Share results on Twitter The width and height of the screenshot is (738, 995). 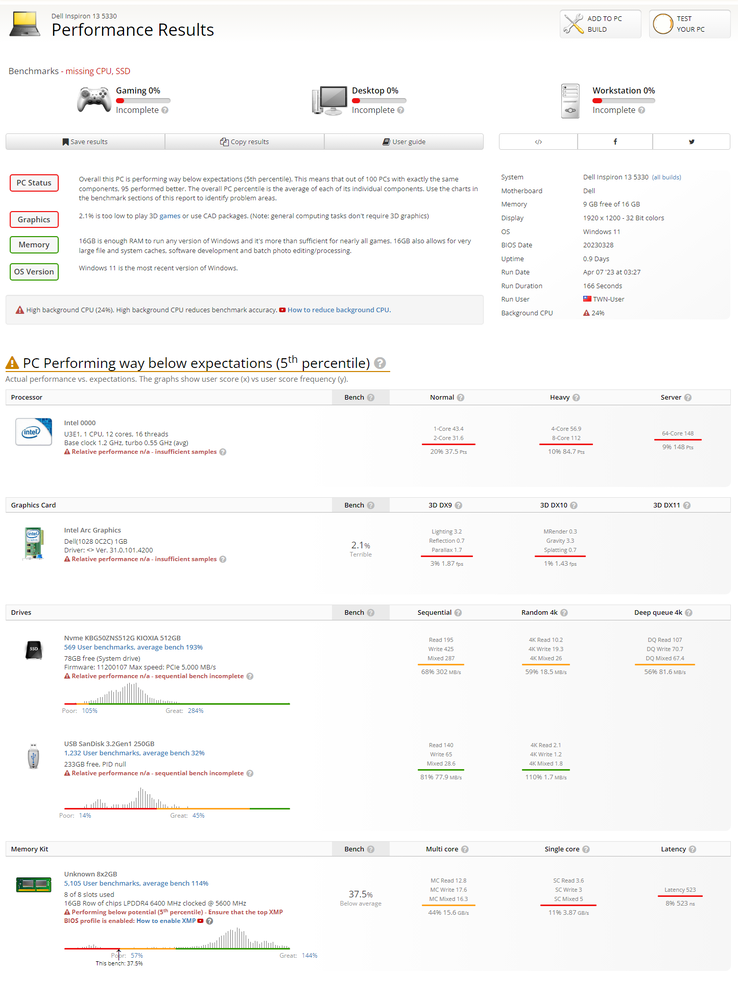691,142
